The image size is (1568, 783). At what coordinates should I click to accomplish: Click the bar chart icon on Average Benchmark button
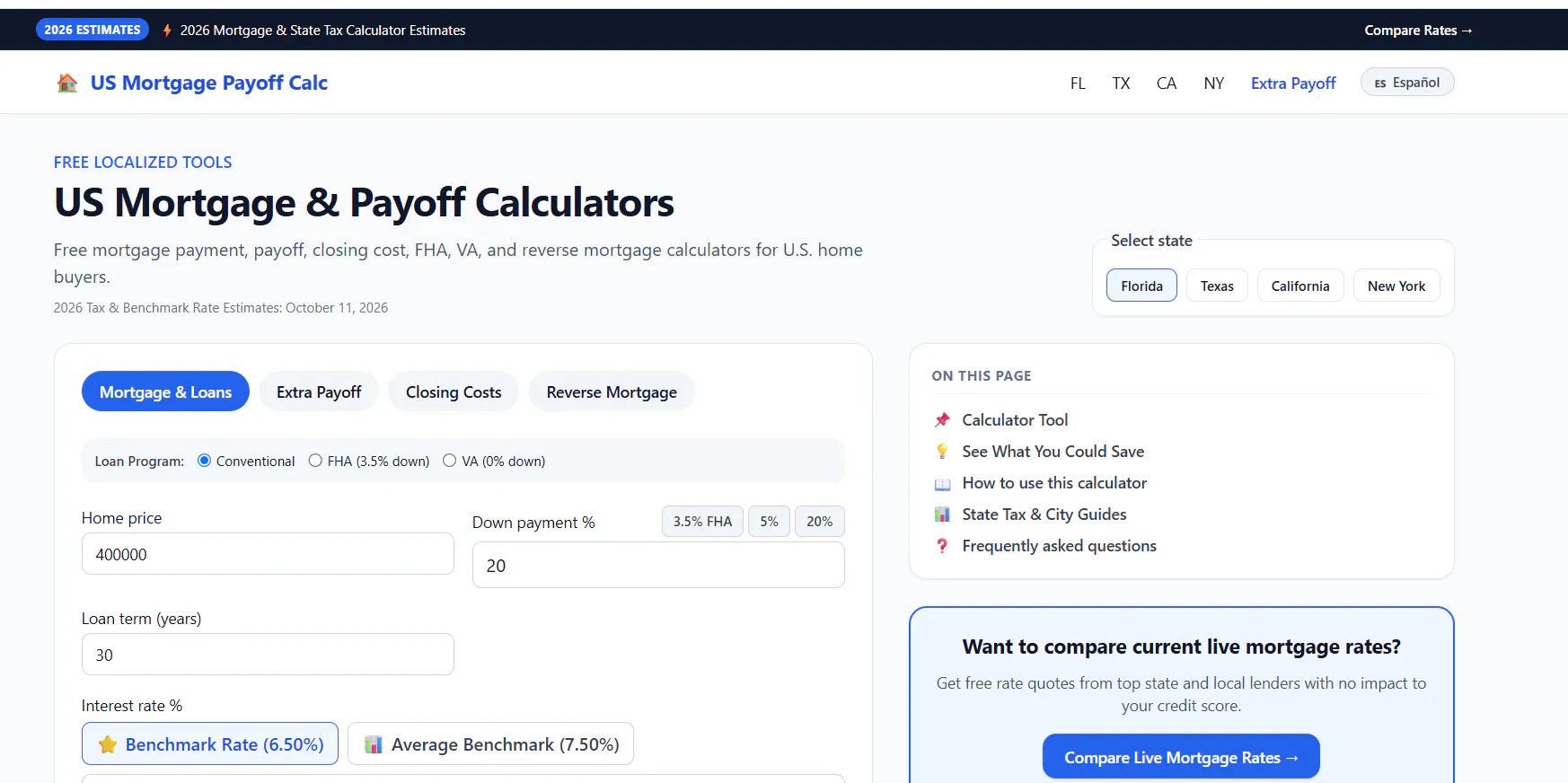374,744
